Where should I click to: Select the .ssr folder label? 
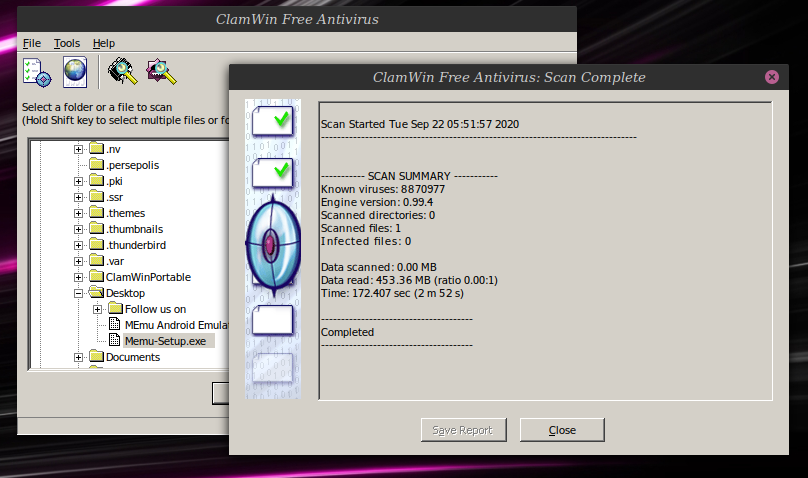click(114, 197)
